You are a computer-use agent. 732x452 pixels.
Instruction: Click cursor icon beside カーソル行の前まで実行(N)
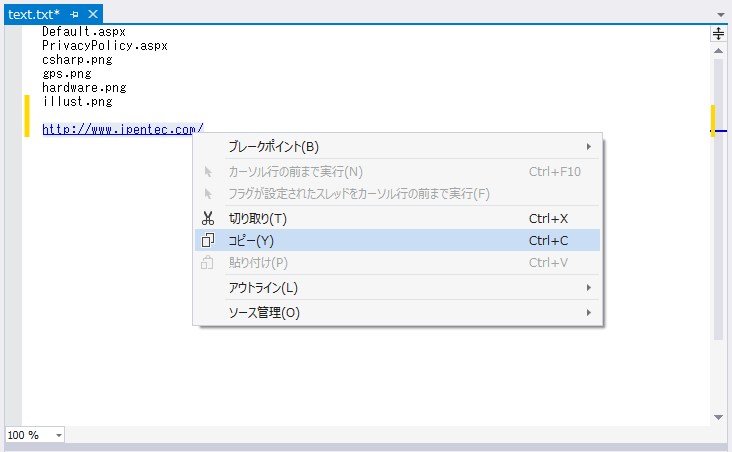(208, 172)
